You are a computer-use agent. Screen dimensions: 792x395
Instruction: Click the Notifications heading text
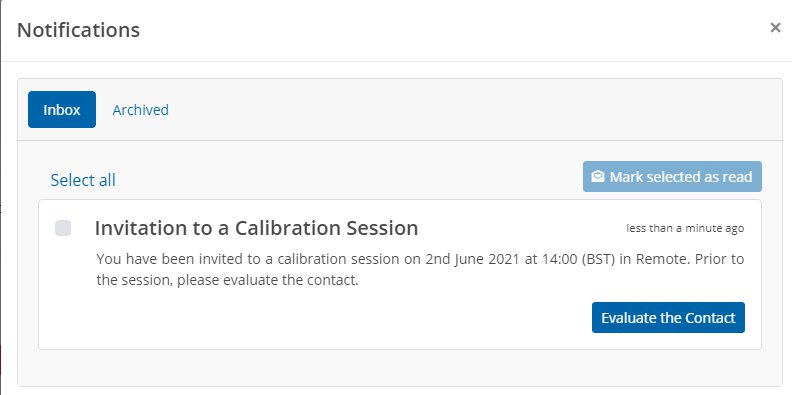tap(78, 30)
